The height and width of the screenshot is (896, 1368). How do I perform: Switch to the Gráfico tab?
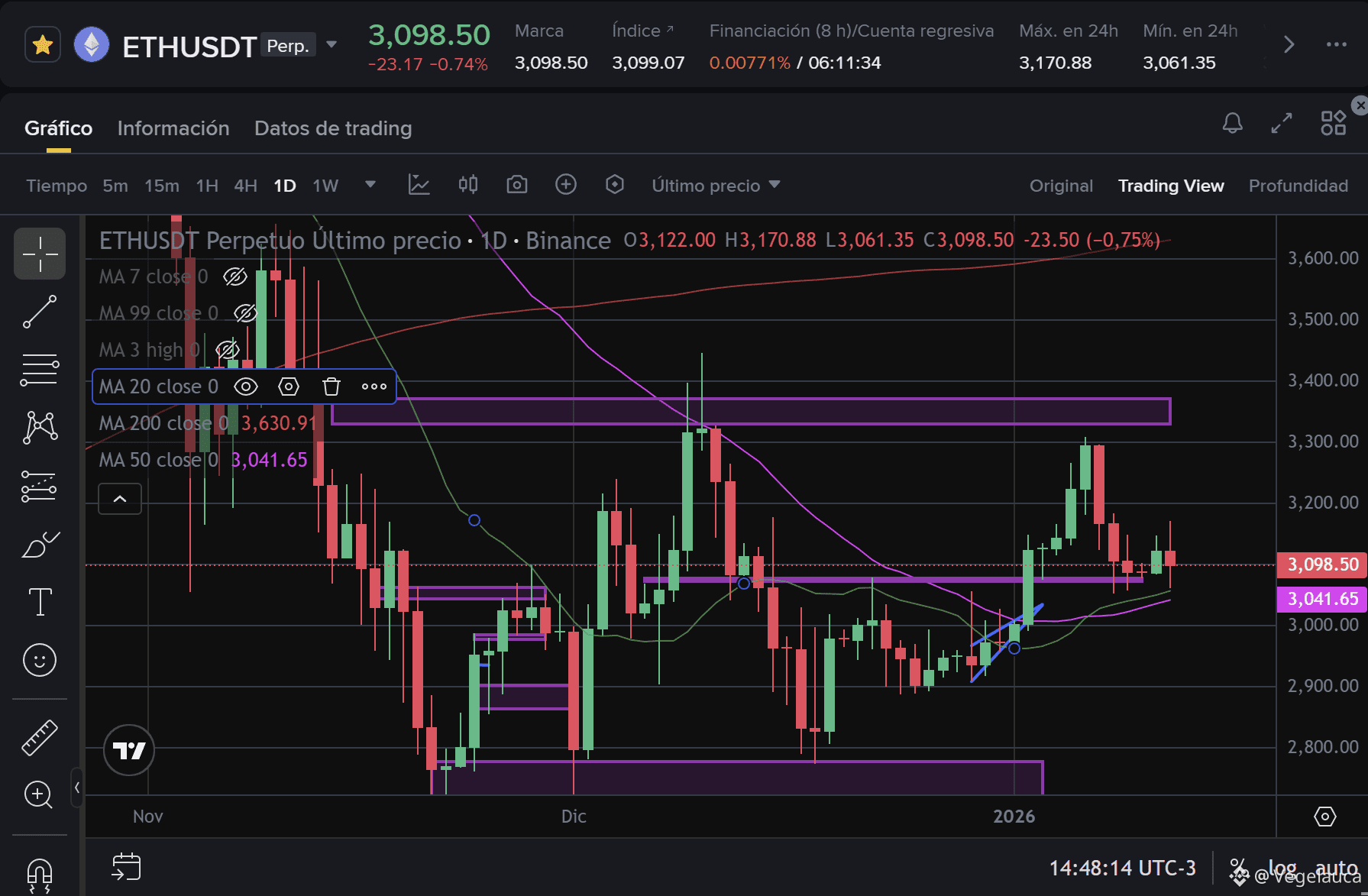59,128
